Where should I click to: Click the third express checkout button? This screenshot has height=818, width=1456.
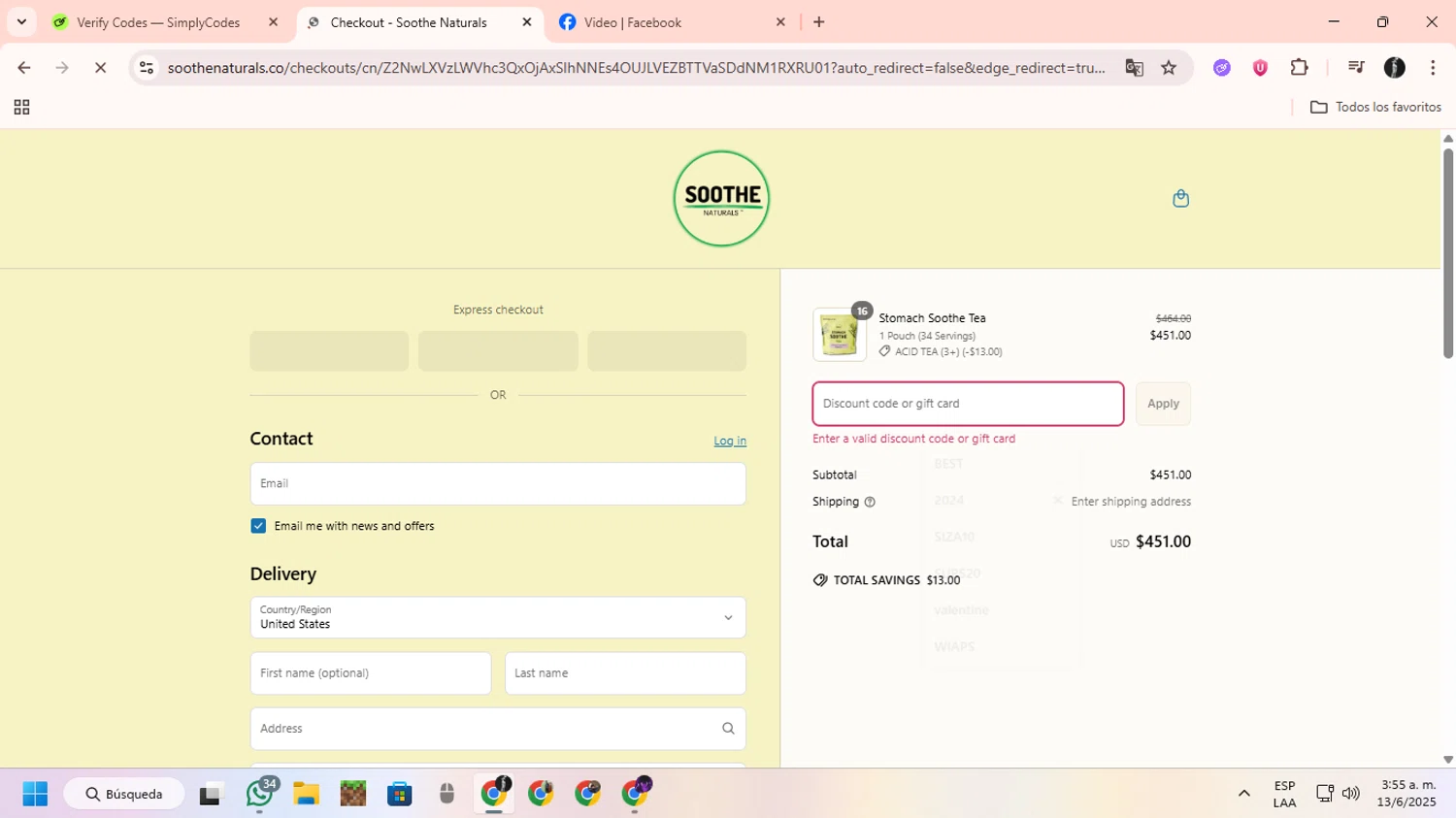click(667, 351)
